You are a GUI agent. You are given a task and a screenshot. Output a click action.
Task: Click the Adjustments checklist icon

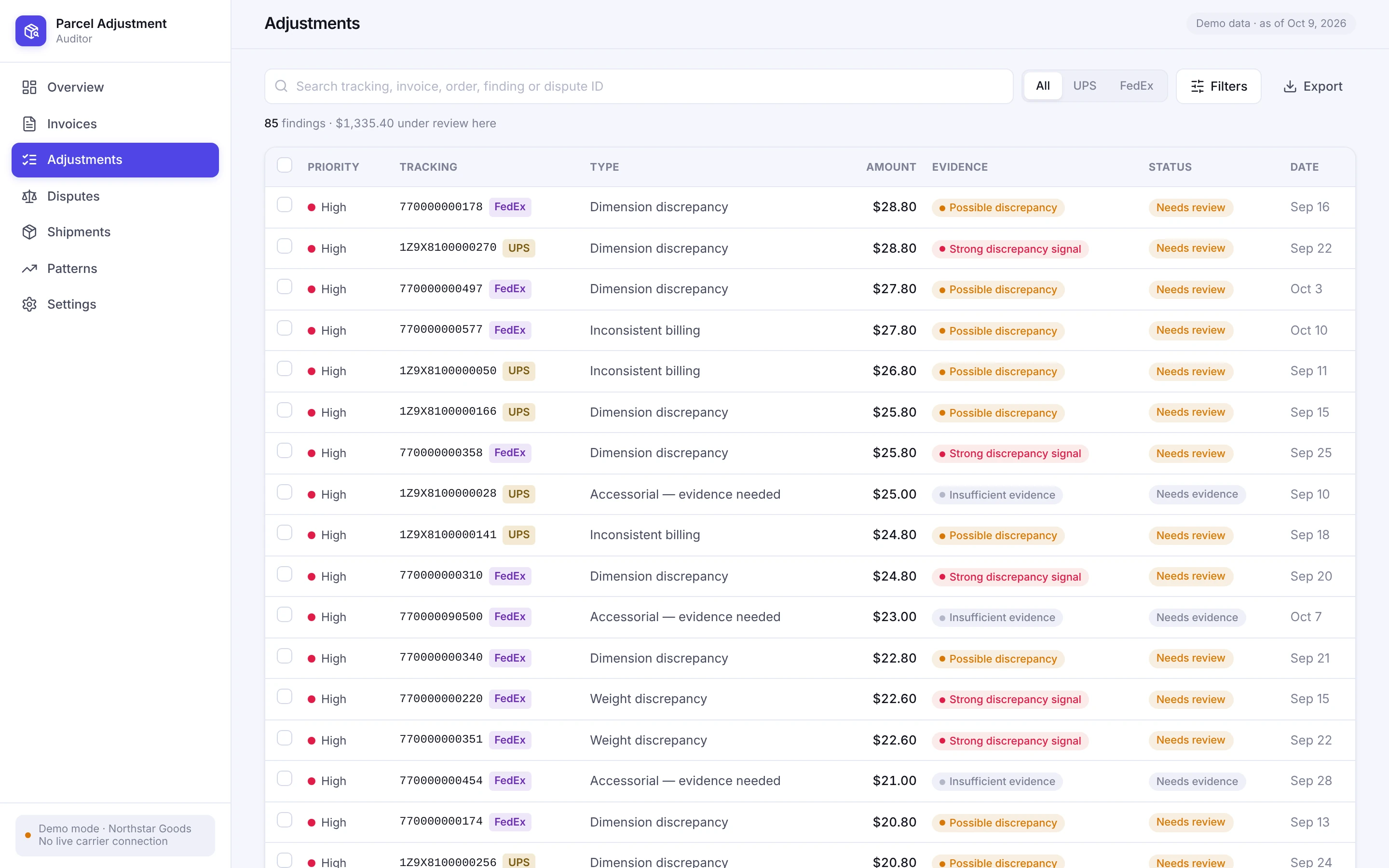[29, 160]
